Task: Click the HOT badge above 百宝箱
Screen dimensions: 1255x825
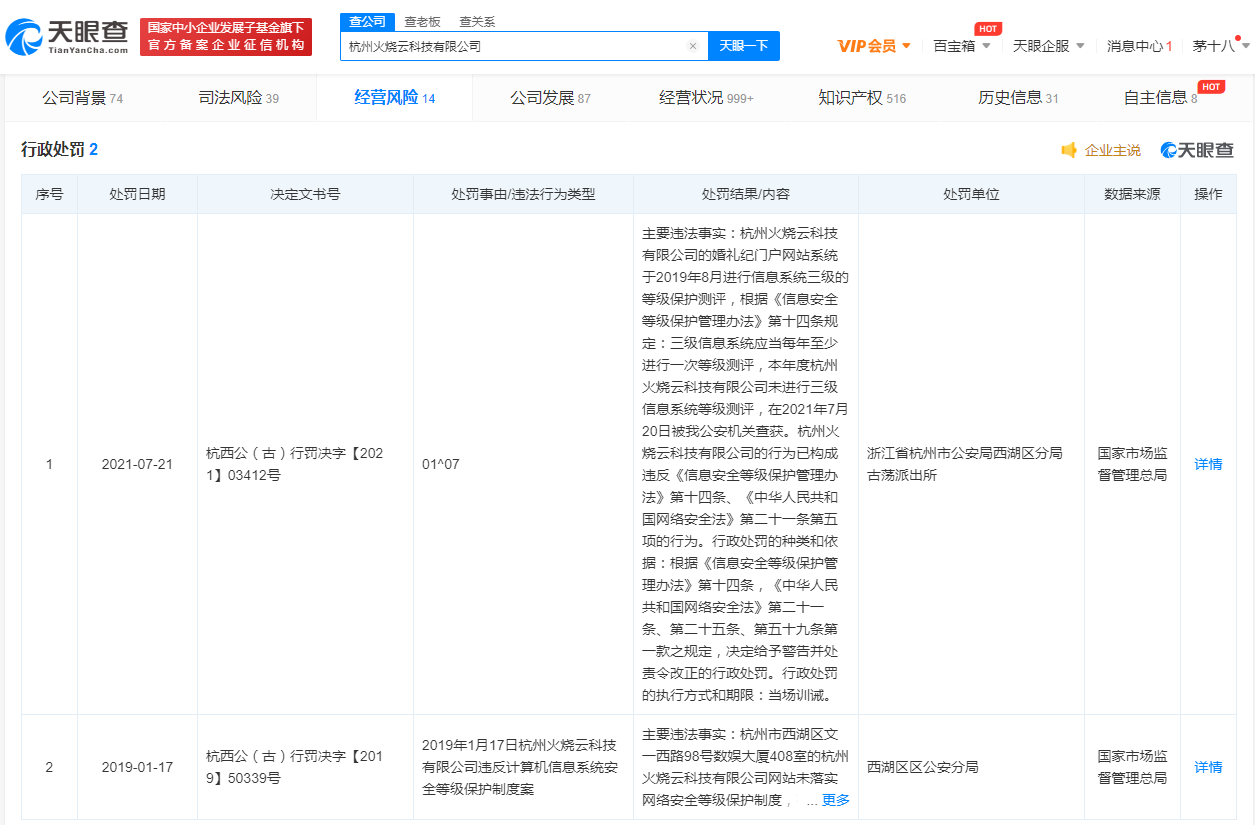Action: point(988,29)
